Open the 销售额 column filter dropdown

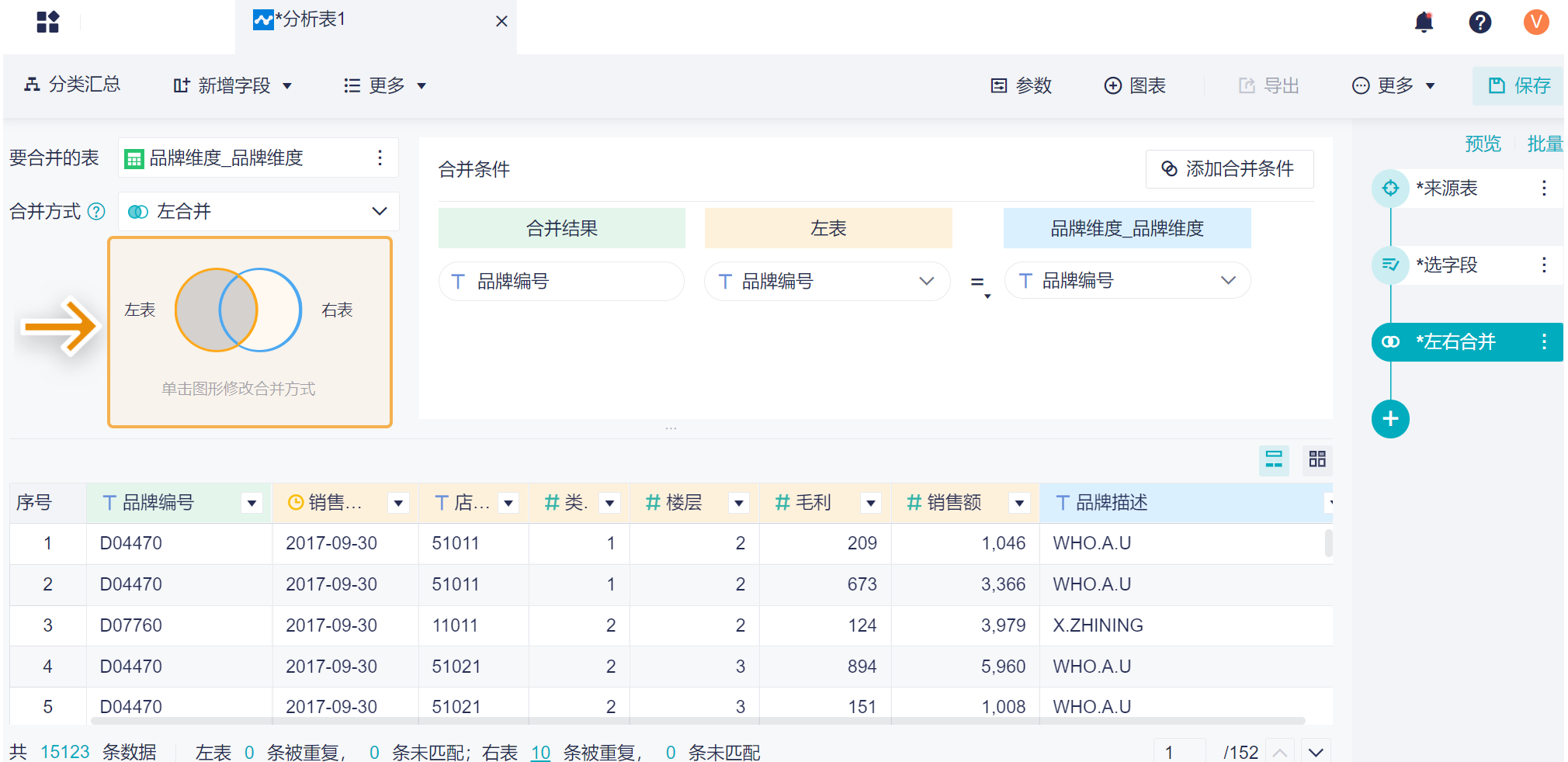point(1019,503)
